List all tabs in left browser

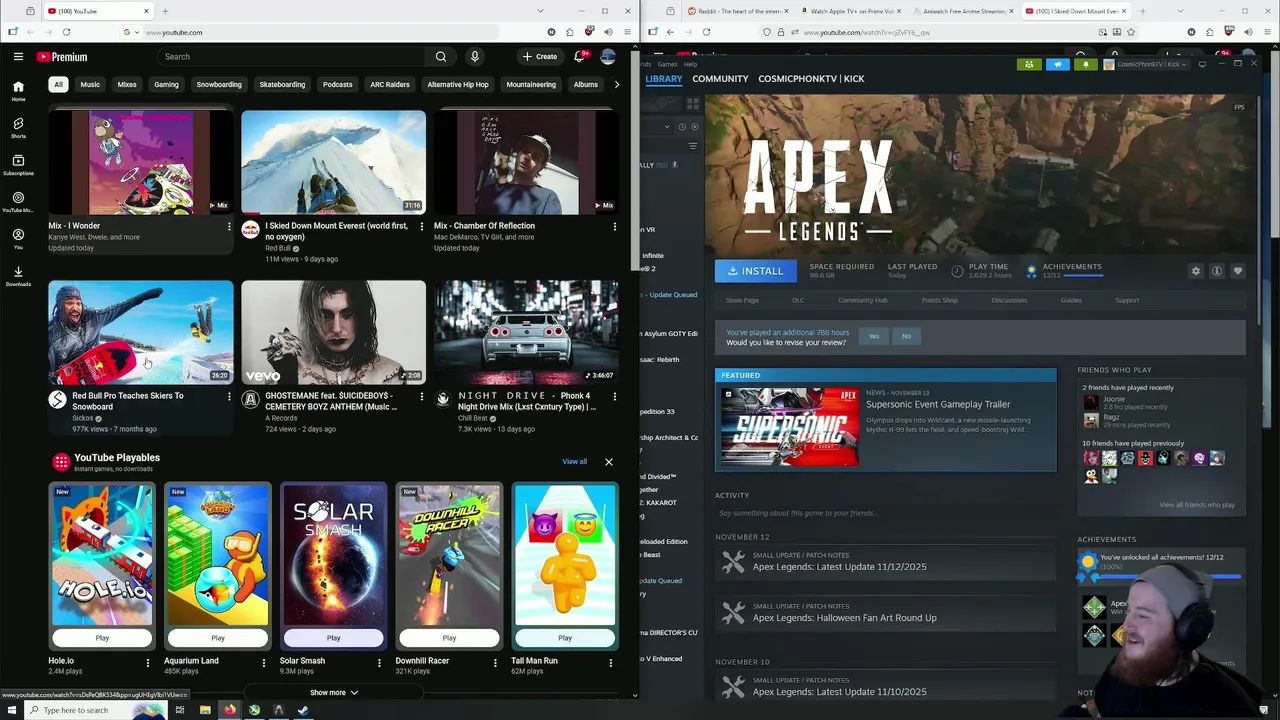coord(540,11)
